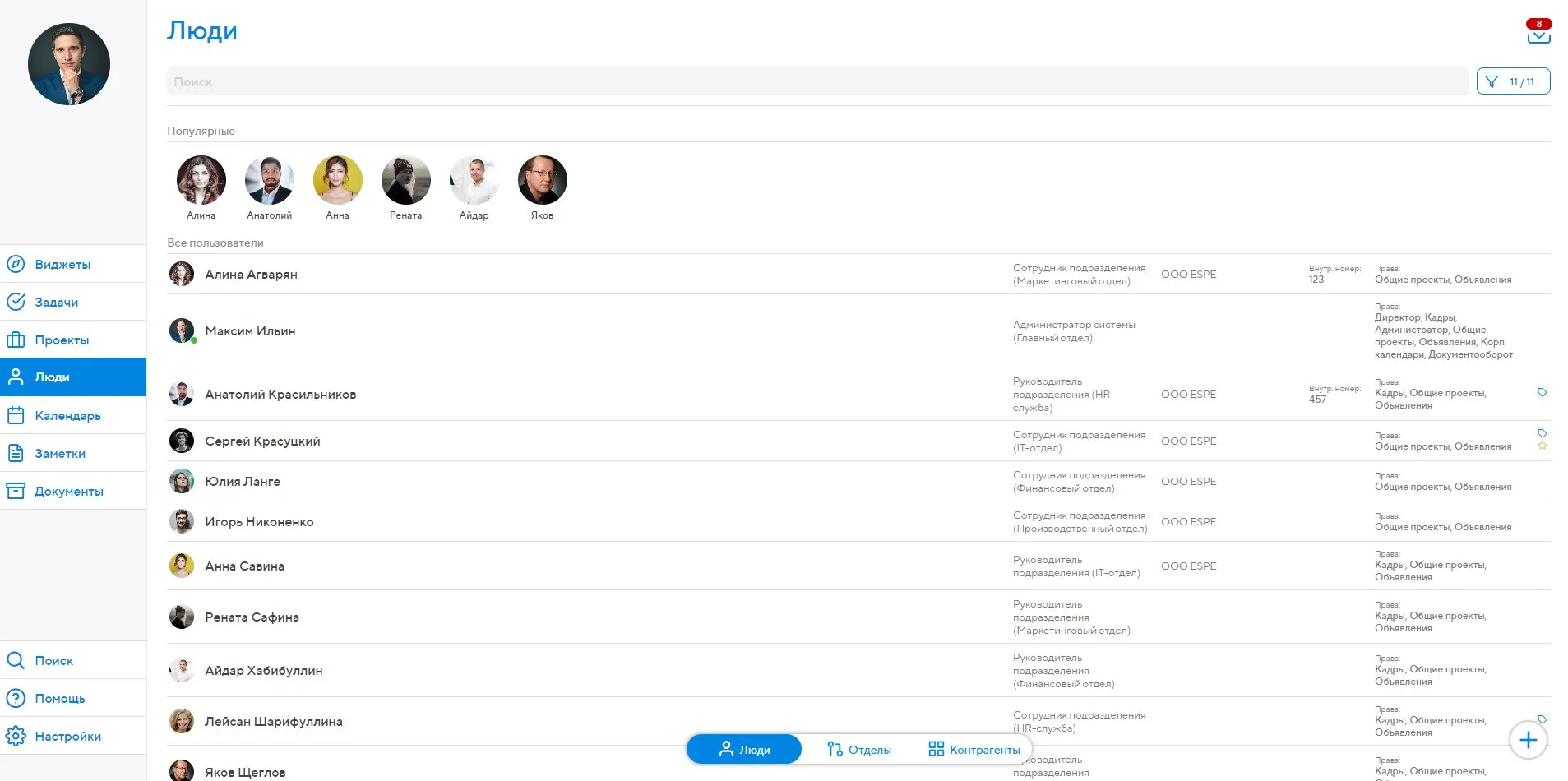
Task: Open Максим Ильин user entry
Action: 250,331
